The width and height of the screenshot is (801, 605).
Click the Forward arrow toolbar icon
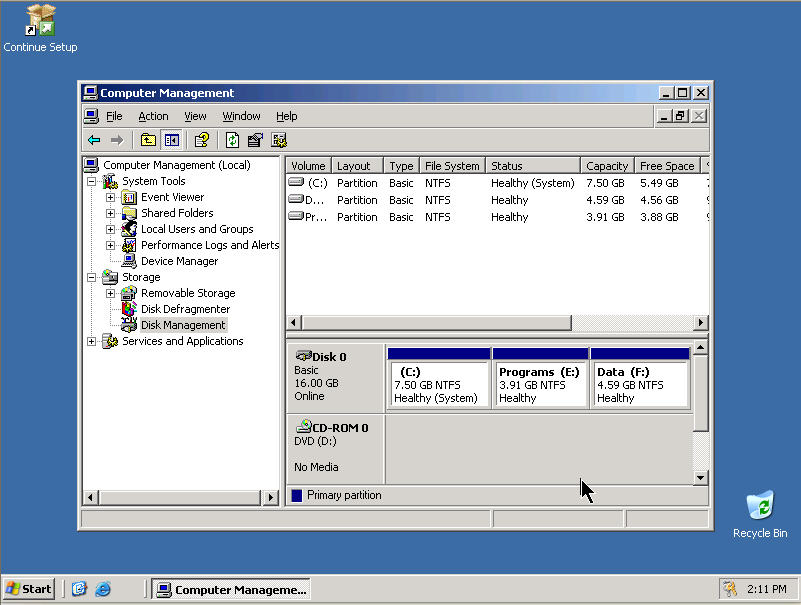point(117,140)
